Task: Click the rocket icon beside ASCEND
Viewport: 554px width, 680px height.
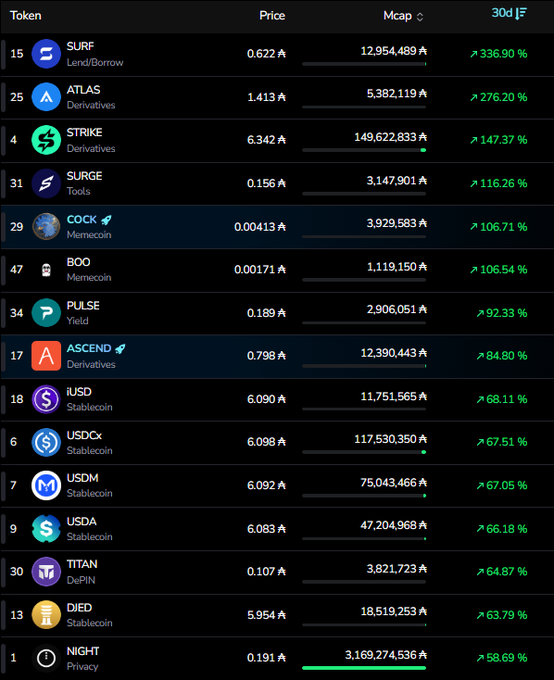Action: coord(120,349)
